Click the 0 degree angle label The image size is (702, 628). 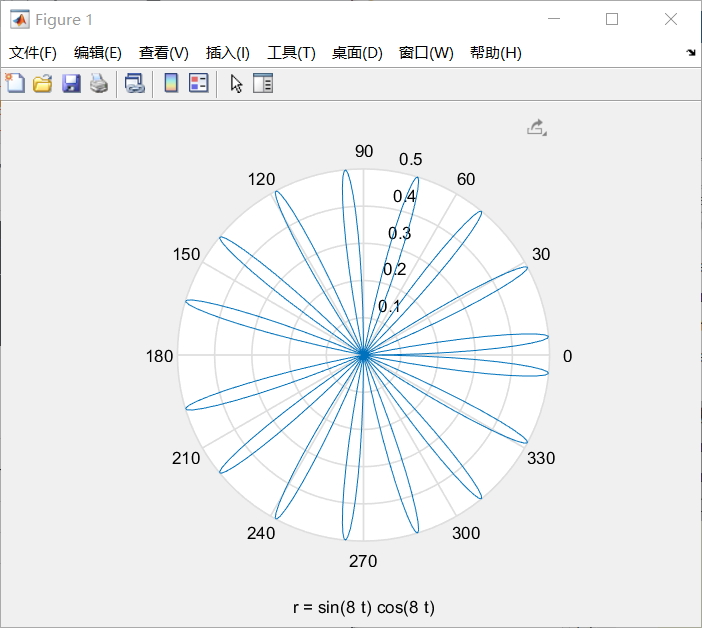point(567,356)
